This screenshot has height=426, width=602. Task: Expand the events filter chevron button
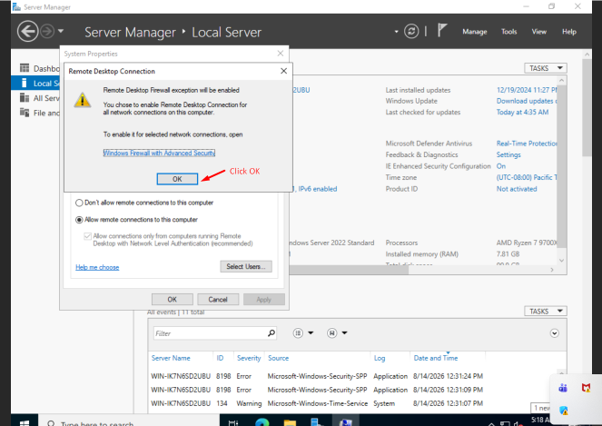(x=554, y=333)
